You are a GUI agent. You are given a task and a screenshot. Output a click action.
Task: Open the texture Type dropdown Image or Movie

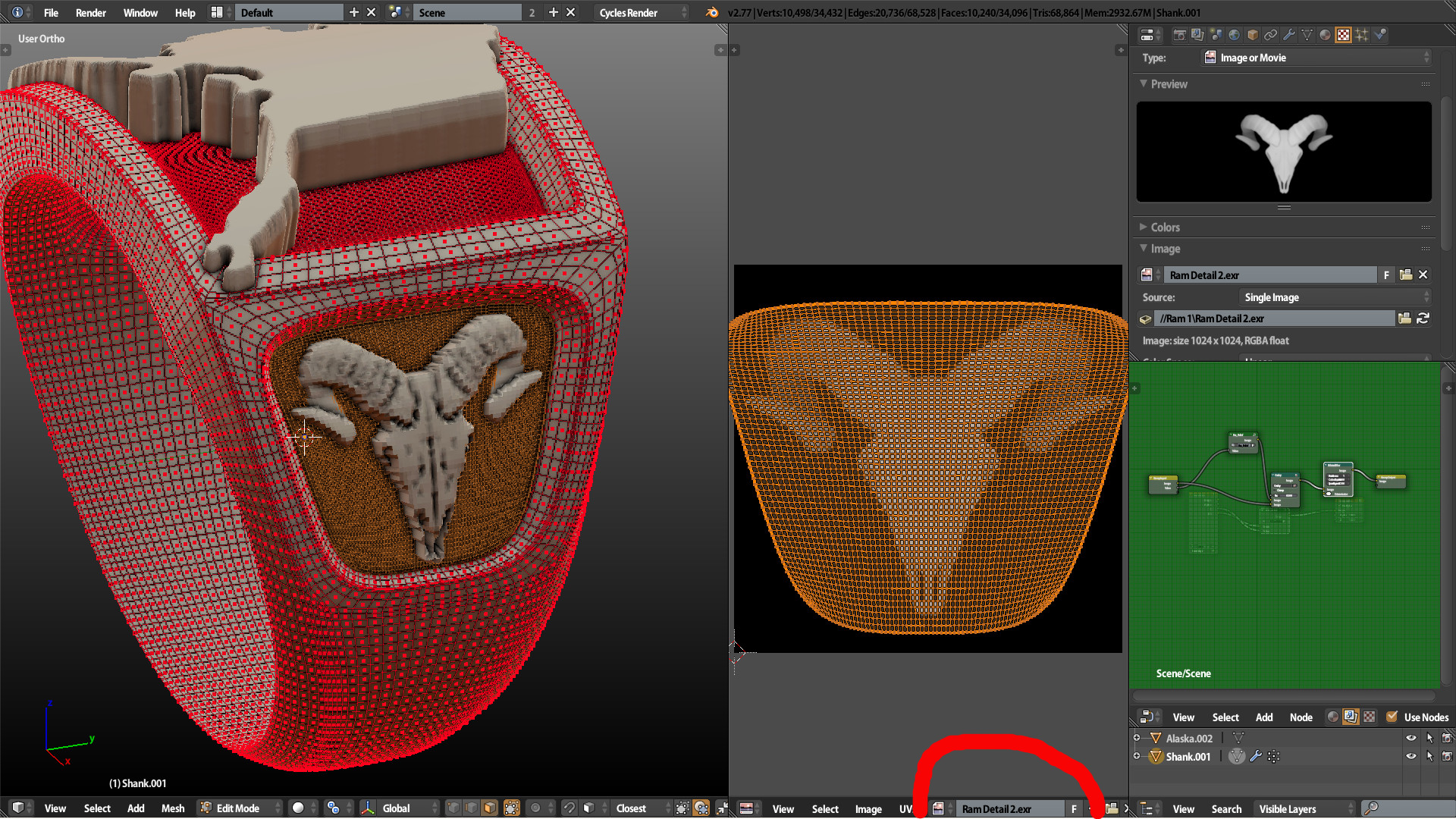click(1316, 58)
